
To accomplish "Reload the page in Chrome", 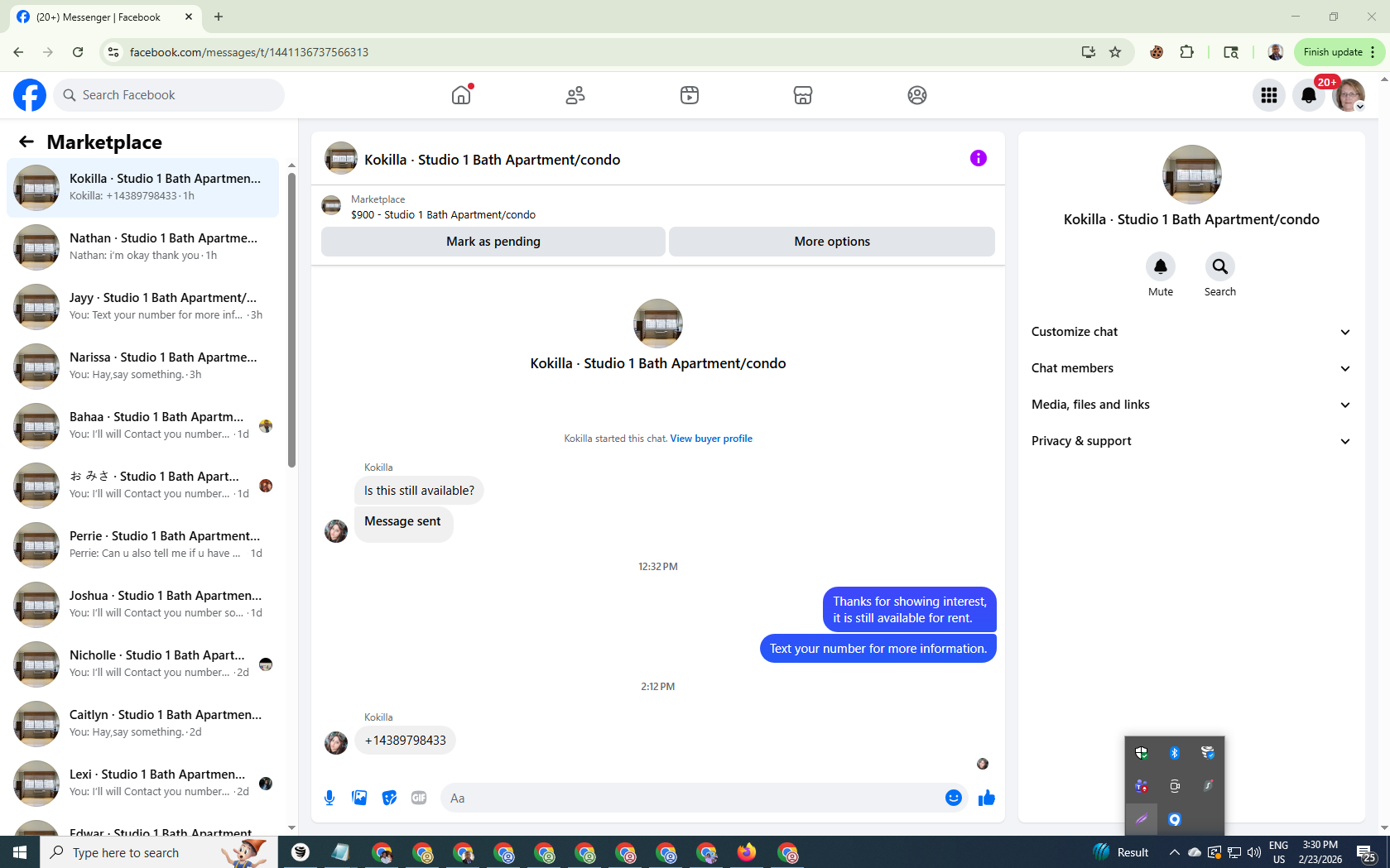I will point(78,52).
